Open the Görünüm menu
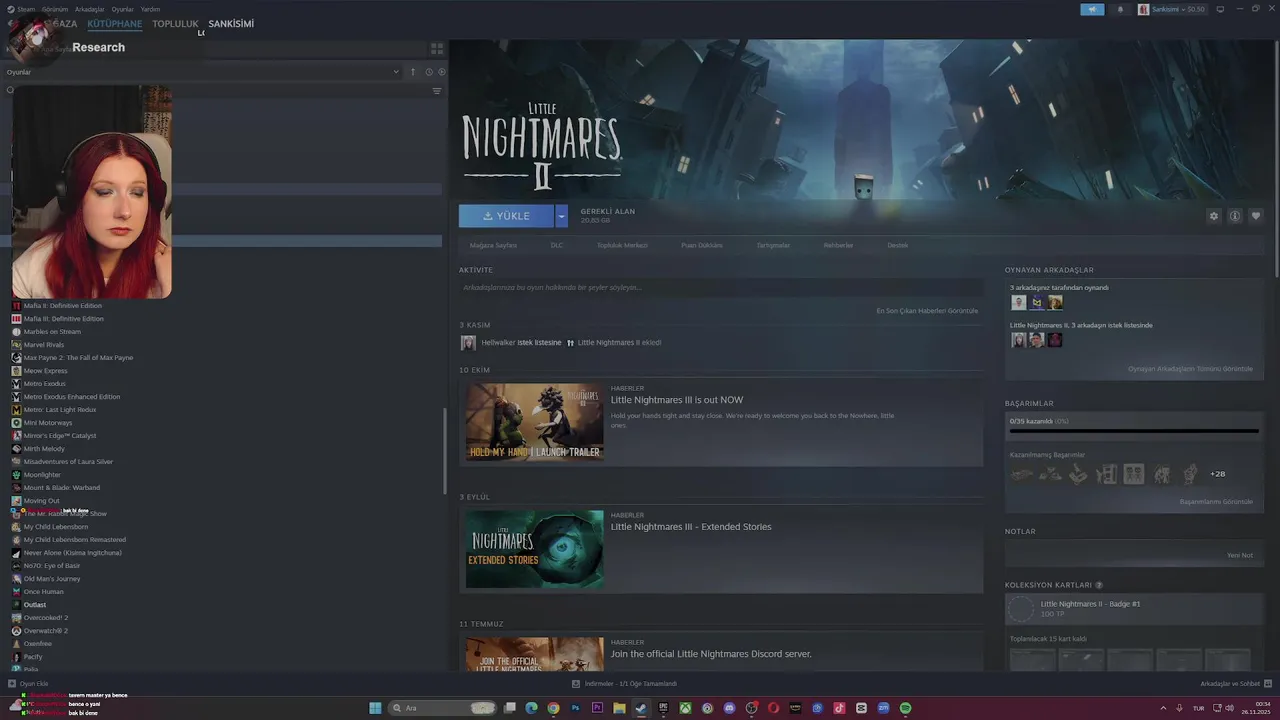Image resolution: width=1280 pixels, height=720 pixels. tap(56, 9)
